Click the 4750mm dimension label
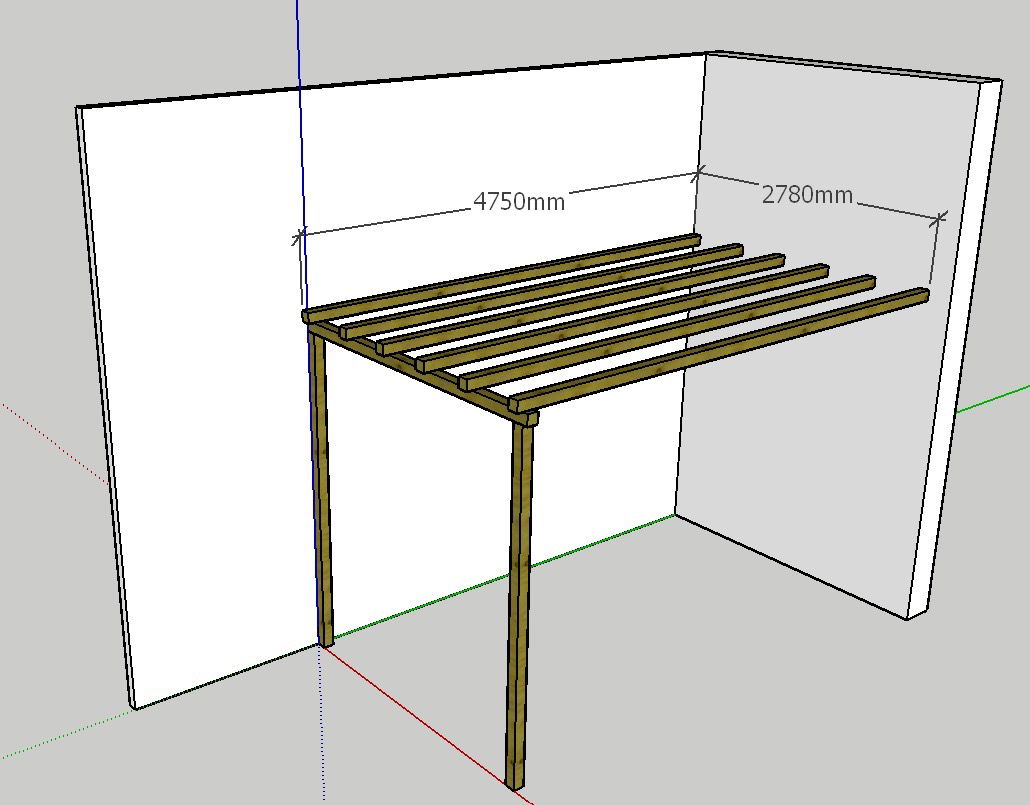The image size is (1030, 805). pyautogui.click(x=518, y=201)
